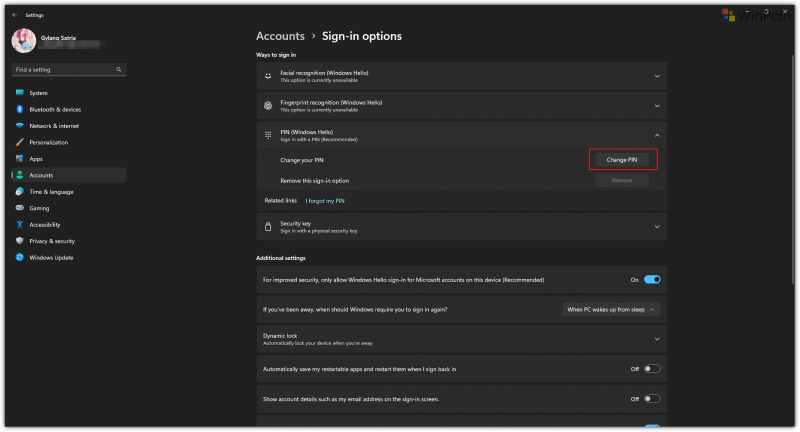This screenshot has height=432, width=800.
Task: Click the Windows Update sync icon
Action: point(19,258)
